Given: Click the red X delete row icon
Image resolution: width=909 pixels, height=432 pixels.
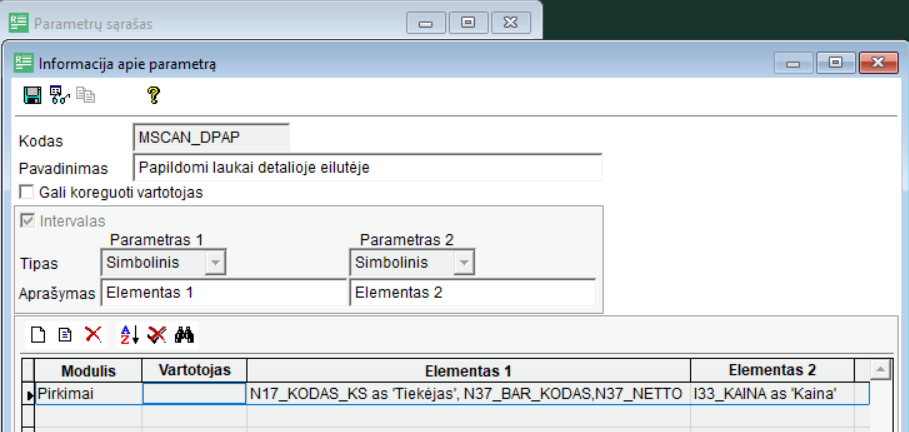Looking at the screenshot, I should pyautogui.click(x=92, y=335).
